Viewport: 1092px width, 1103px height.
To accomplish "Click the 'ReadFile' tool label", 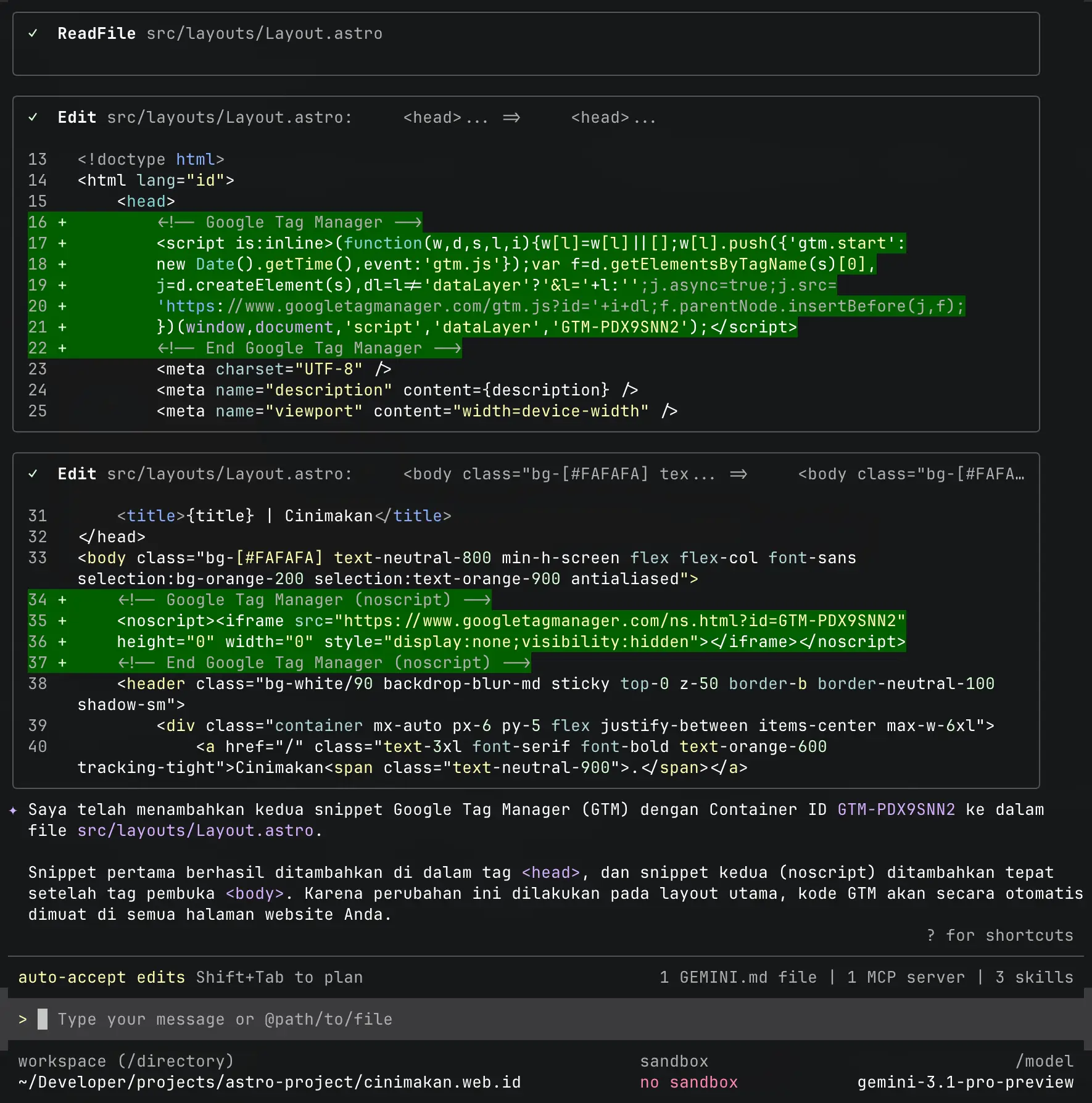I will click(x=97, y=33).
